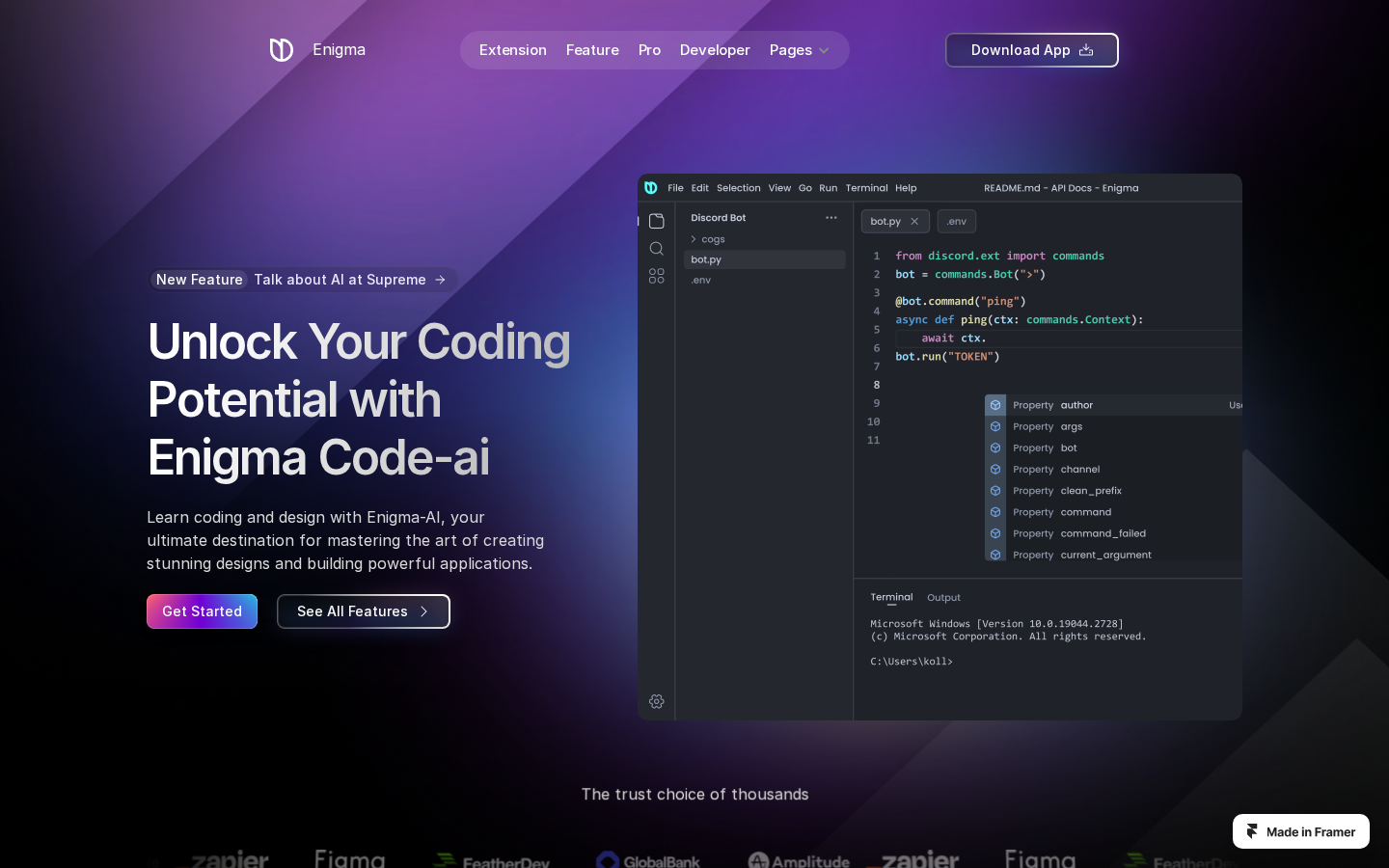Open the Discord Bot more options menu
The height and width of the screenshot is (868, 1389).
click(x=831, y=218)
